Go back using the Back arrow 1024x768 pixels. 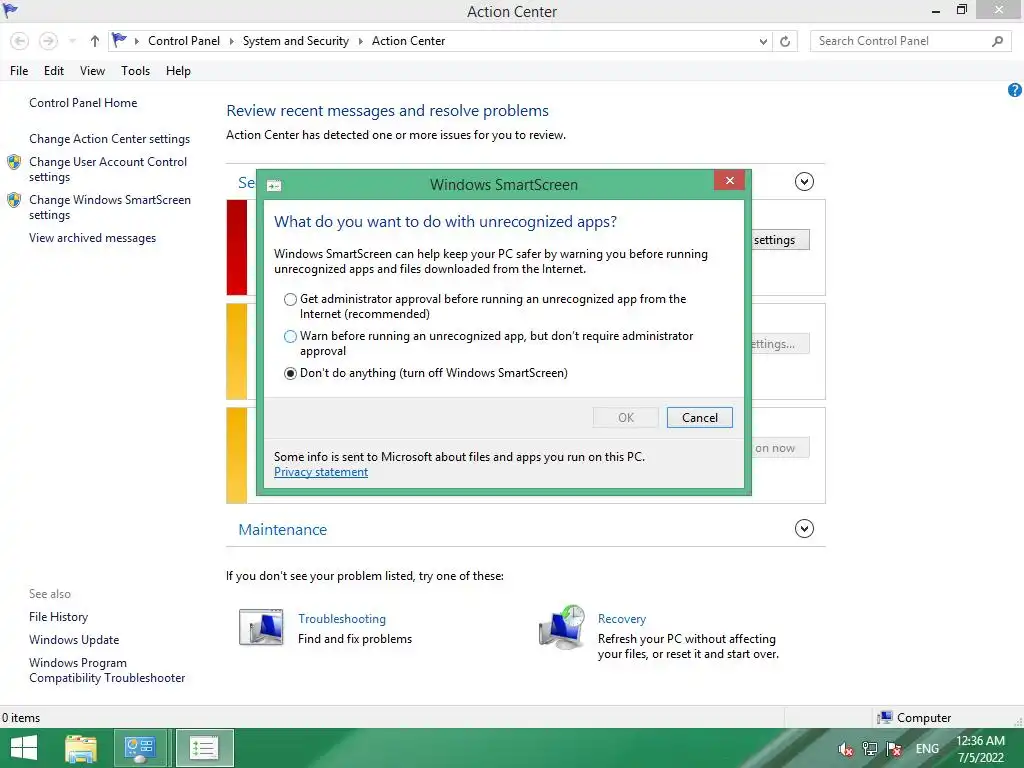tap(20, 41)
